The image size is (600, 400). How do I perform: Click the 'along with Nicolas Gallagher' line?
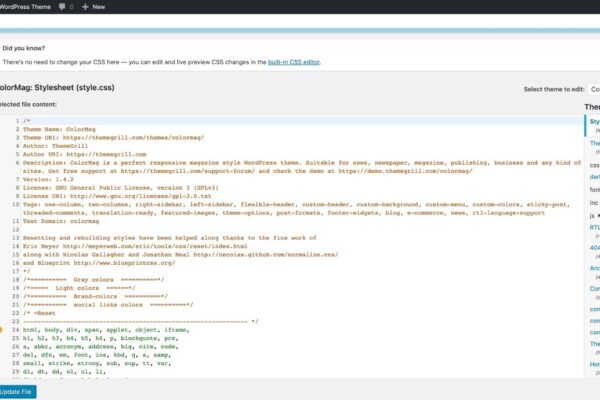pos(181,255)
